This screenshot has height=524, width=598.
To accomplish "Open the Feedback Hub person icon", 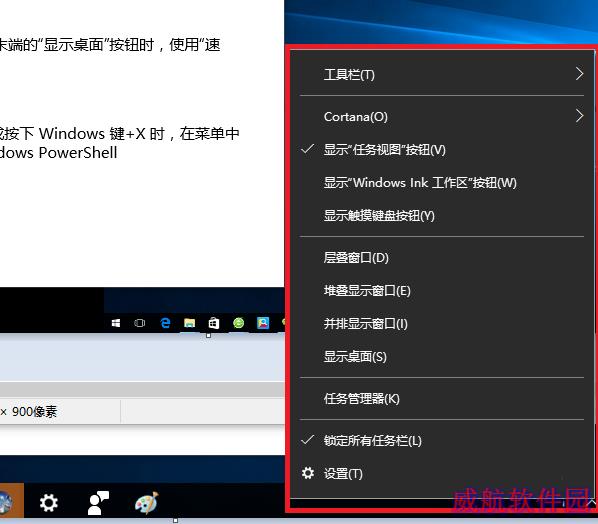I will click(x=98, y=503).
